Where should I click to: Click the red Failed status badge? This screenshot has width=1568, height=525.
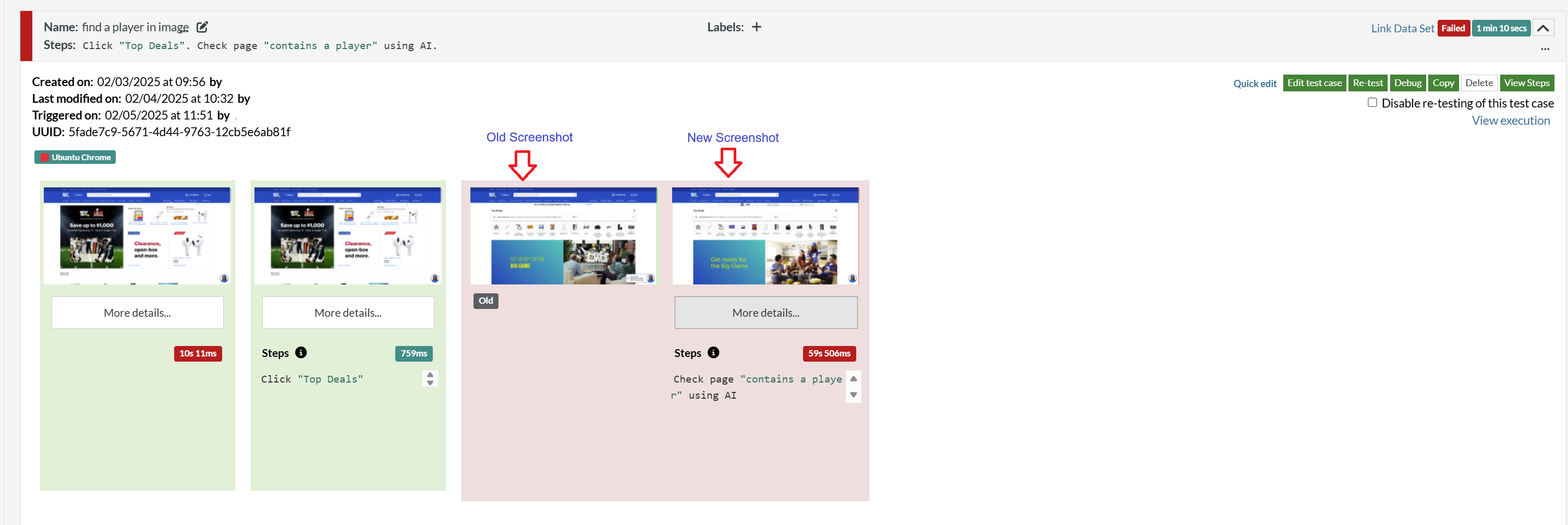click(x=1452, y=28)
